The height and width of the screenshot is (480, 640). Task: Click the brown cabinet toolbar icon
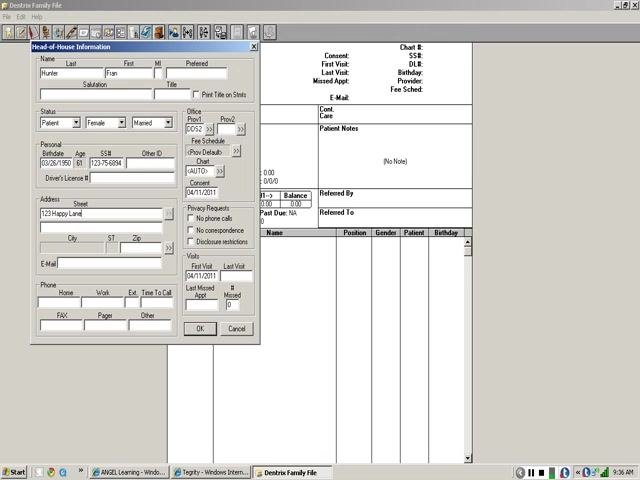click(159, 32)
